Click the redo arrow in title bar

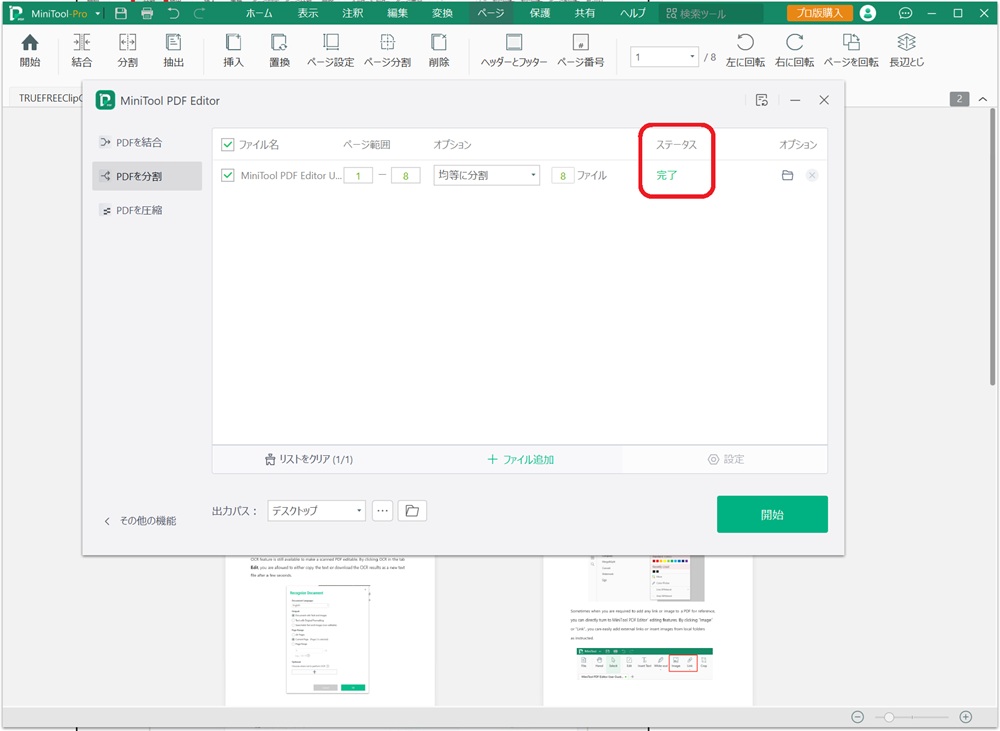tap(199, 13)
